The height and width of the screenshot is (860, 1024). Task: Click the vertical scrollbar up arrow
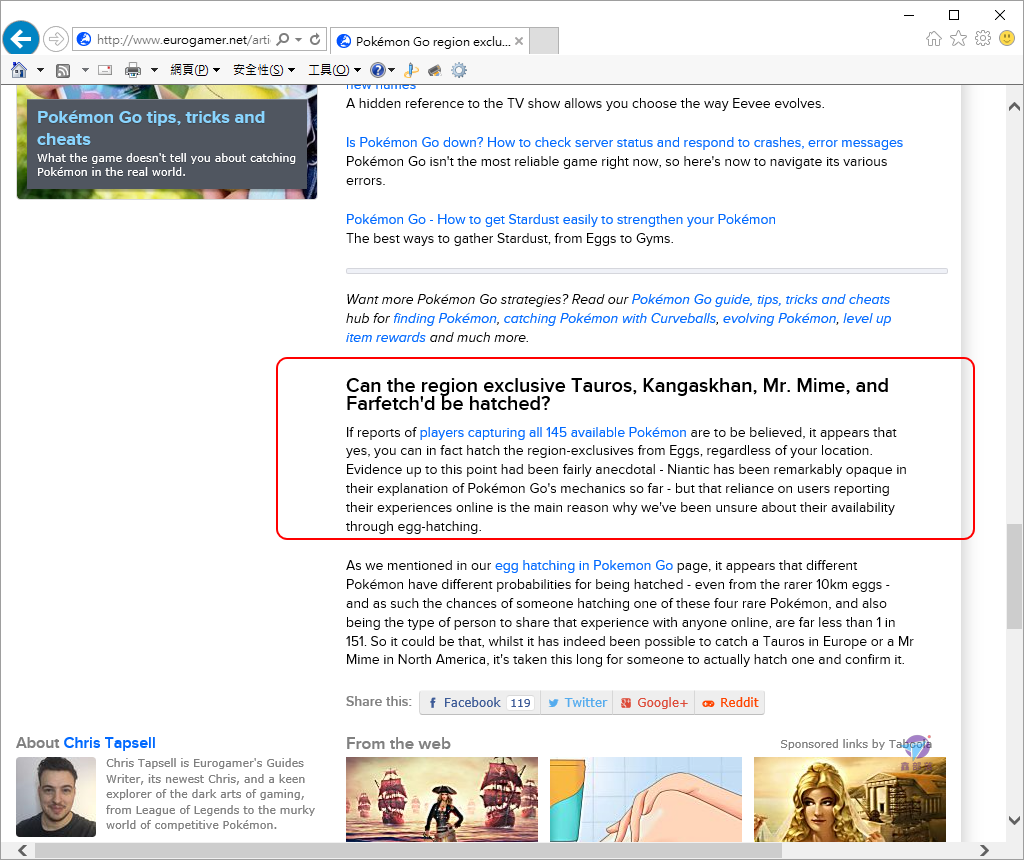coord(1014,106)
